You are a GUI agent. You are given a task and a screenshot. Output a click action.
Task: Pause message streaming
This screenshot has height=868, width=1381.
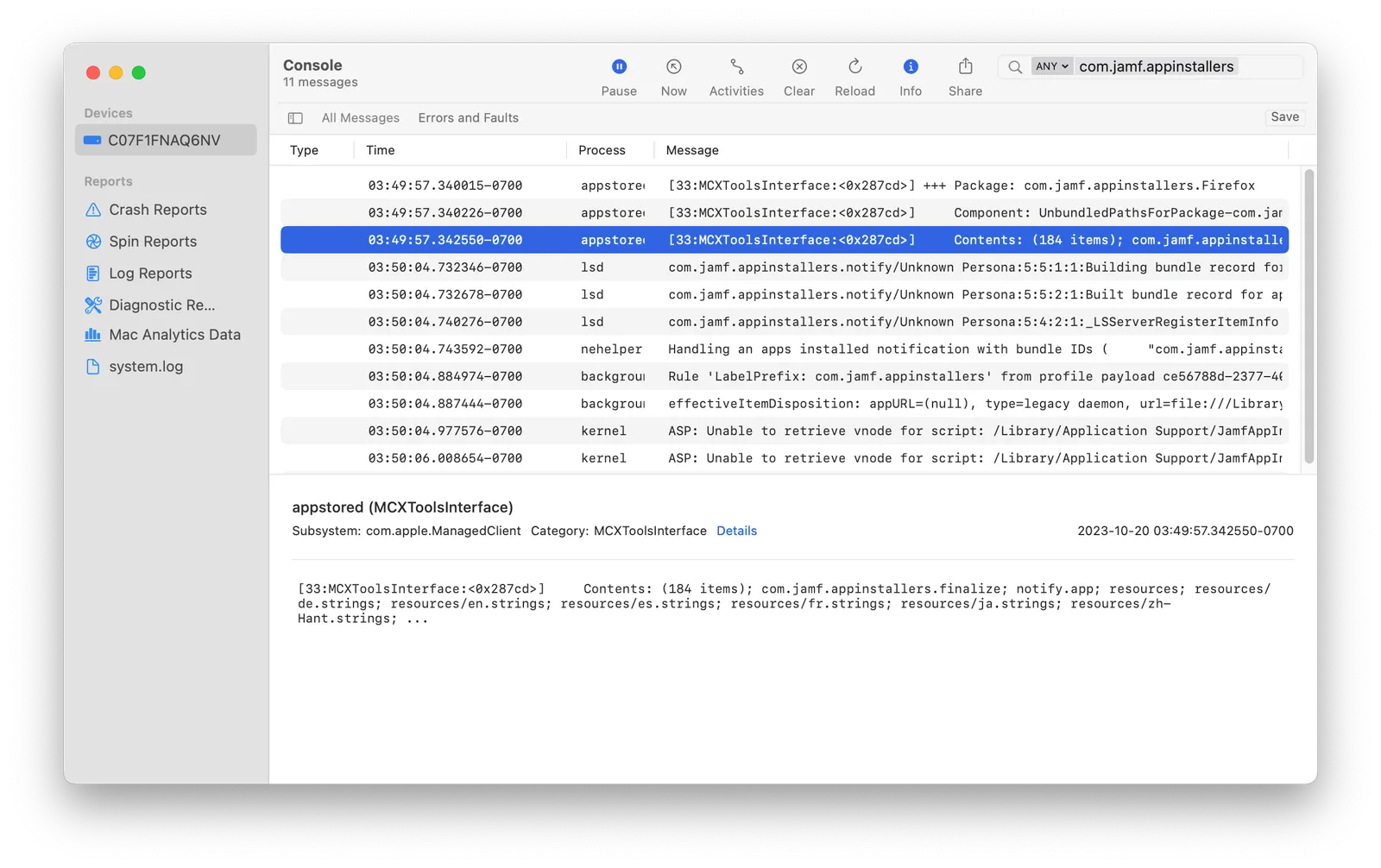[x=619, y=76]
